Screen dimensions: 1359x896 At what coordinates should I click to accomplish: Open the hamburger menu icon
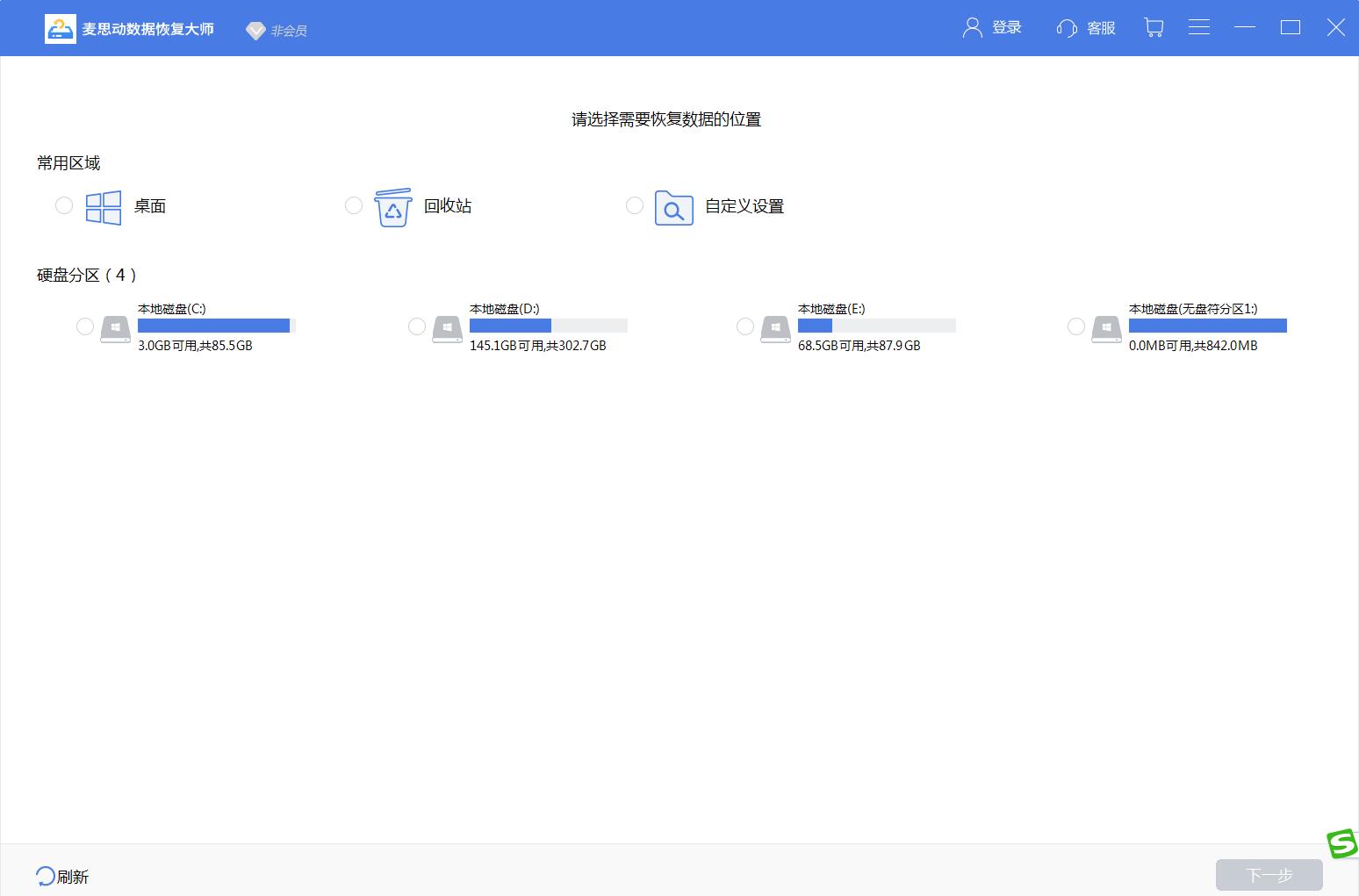(1198, 28)
